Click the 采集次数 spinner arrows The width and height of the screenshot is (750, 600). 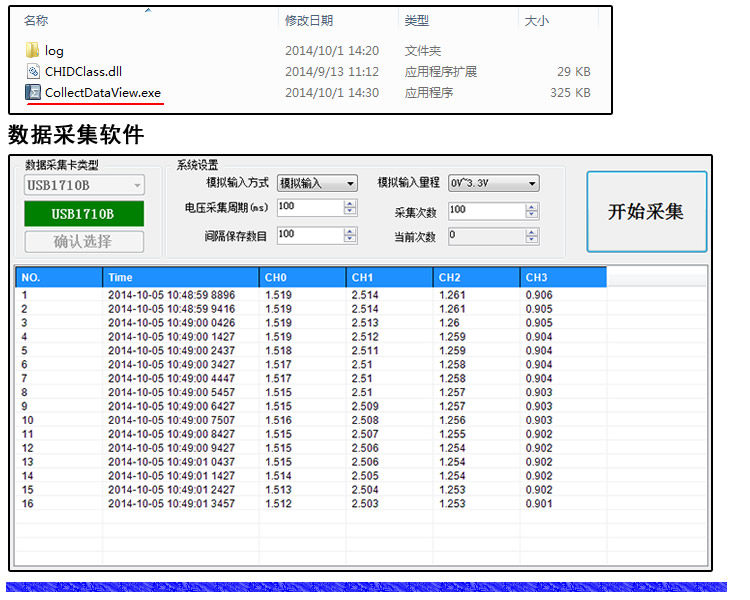coord(532,211)
